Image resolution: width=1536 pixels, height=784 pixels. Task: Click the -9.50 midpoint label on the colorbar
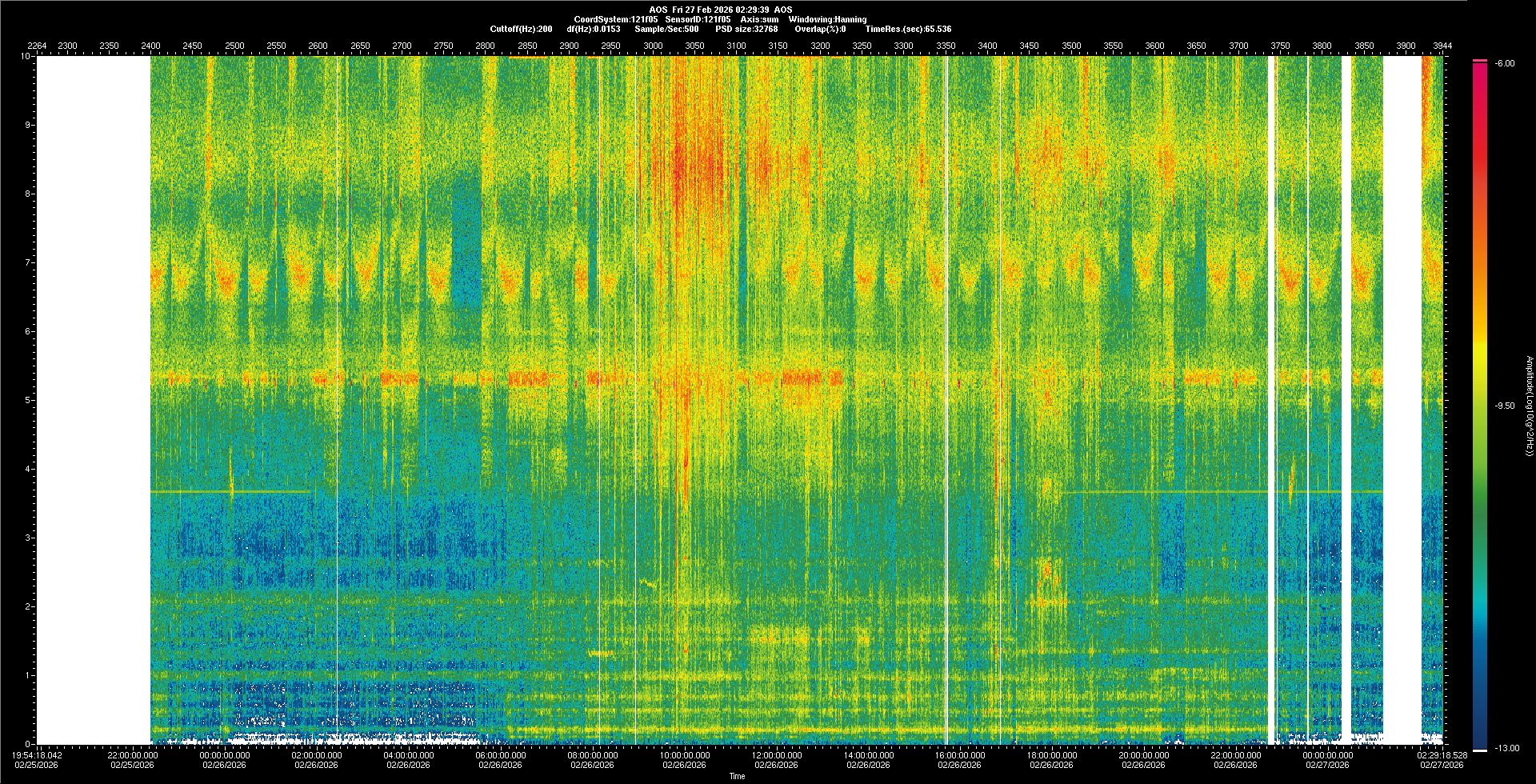click(x=1505, y=406)
